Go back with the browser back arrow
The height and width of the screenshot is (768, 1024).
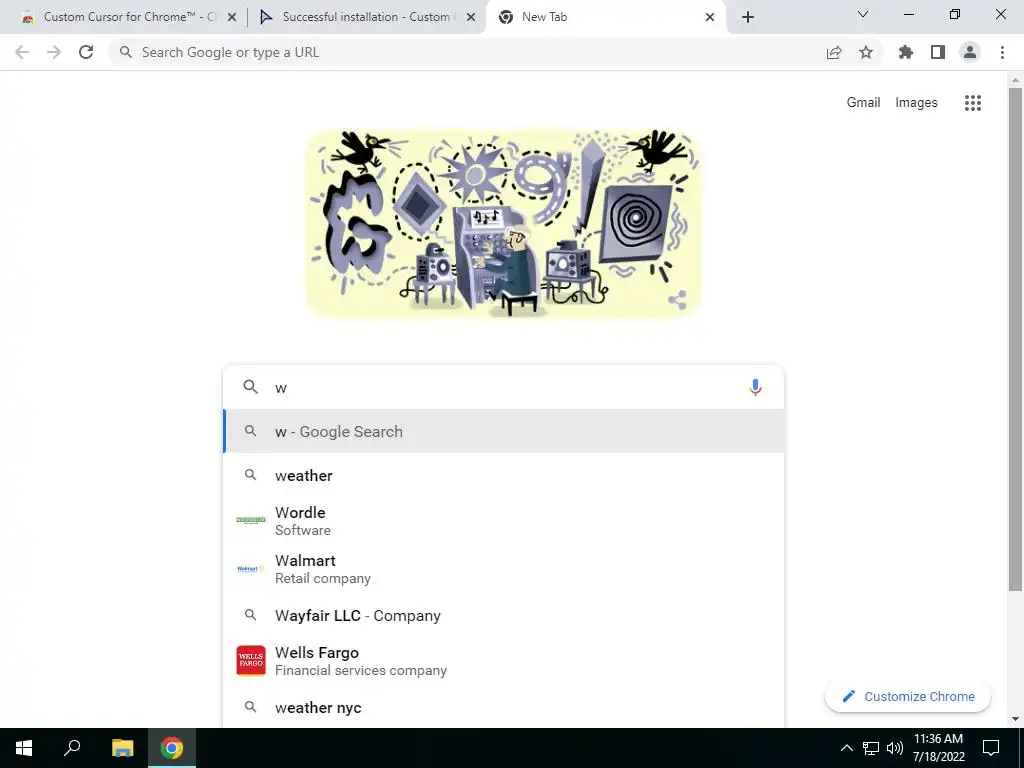pyautogui.click(x=22, y=52)
